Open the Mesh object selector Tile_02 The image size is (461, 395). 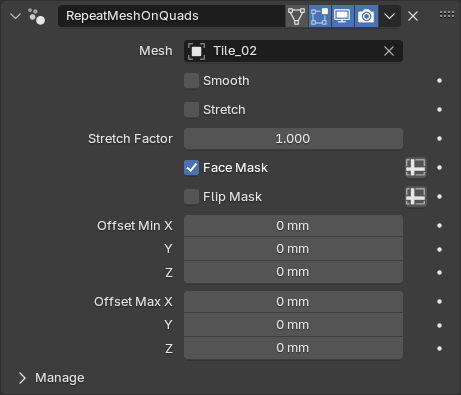coord(293,51)
